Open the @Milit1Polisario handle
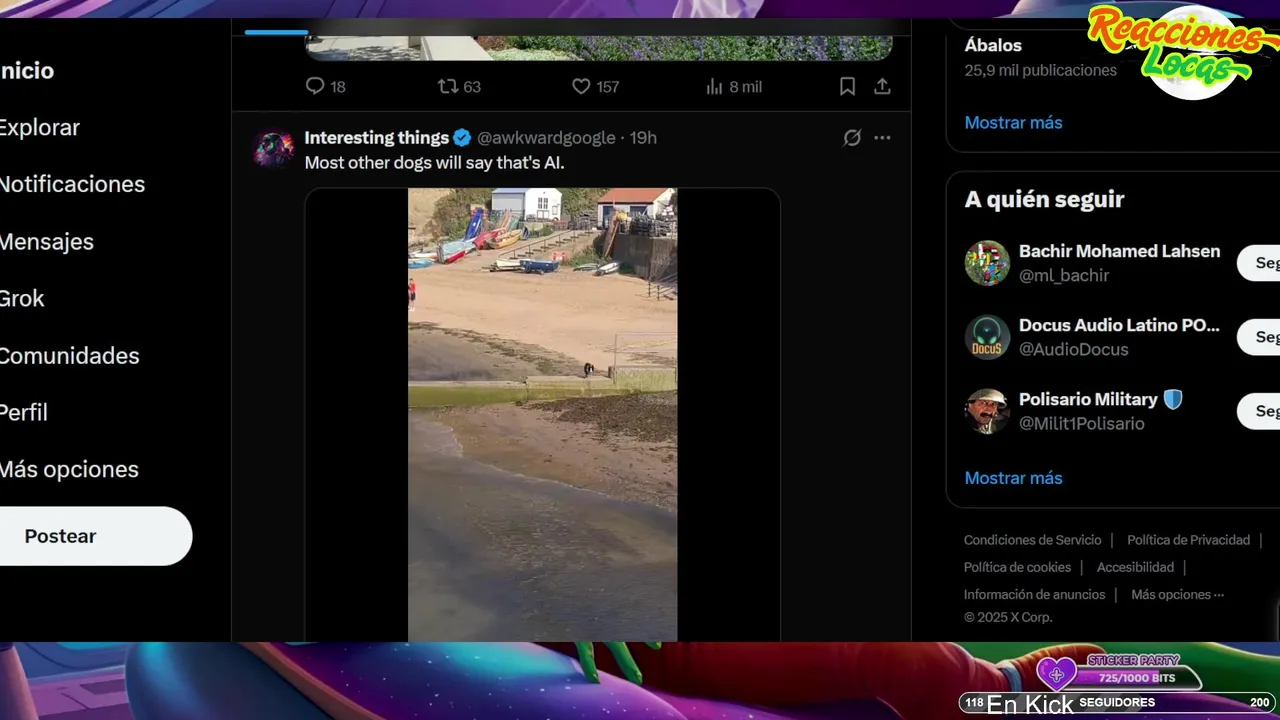 1081,423
